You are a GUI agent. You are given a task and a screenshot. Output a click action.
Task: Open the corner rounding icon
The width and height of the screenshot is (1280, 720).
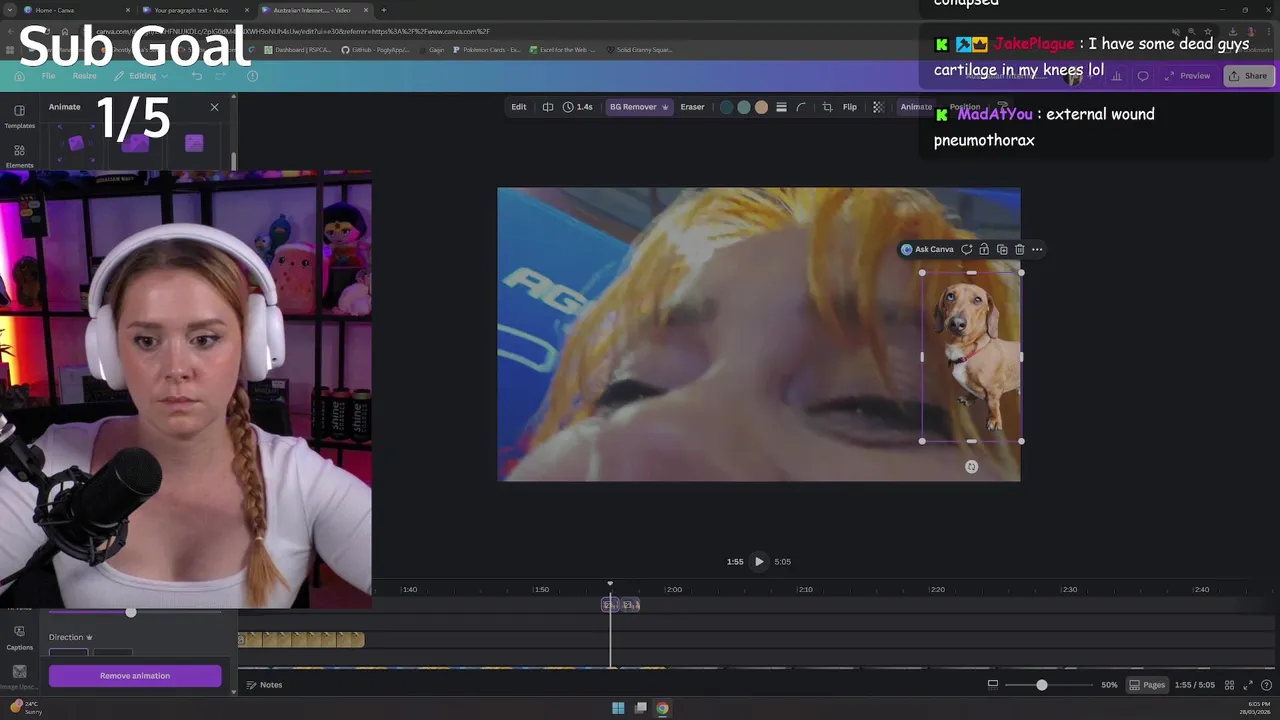tap(801, 107)
